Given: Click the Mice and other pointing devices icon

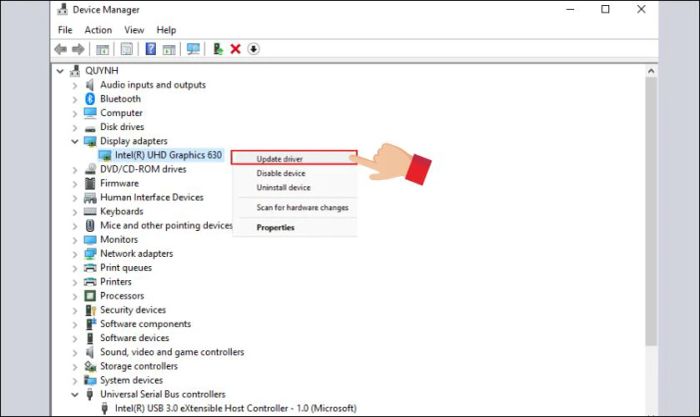Looking at the screenshot, I should click(90, 225).
